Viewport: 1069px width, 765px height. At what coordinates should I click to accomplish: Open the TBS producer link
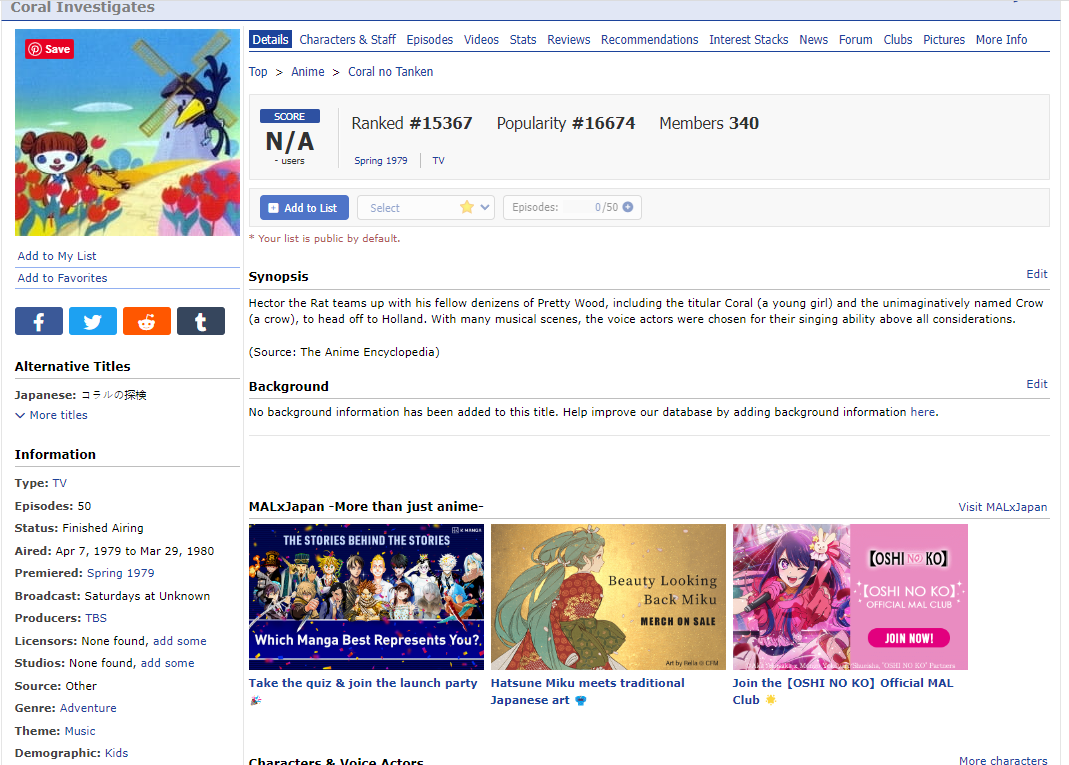[x=96, y=618]
